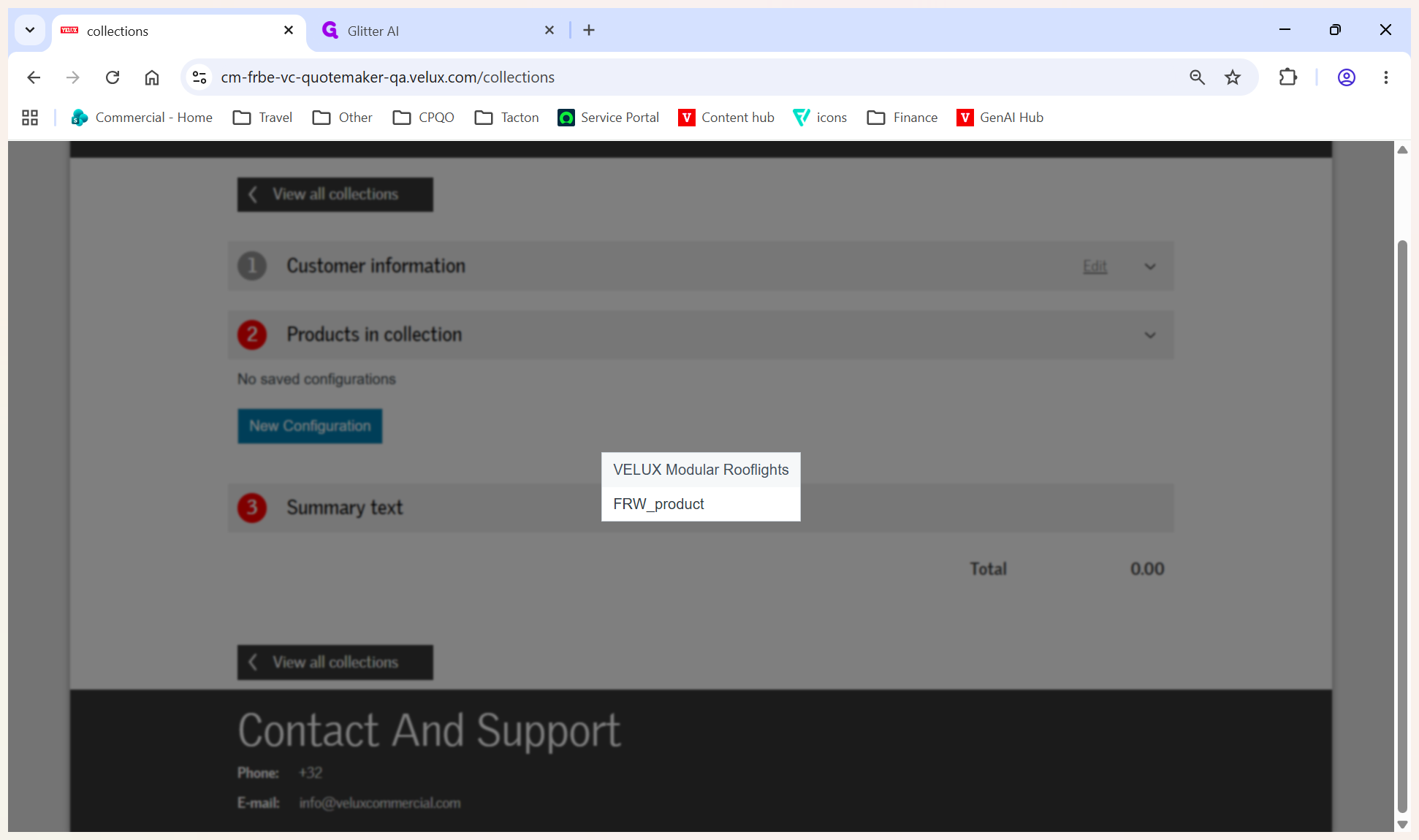Click the page vertical scrollbar thumb
The image size is (1419, 840).
click(x=1402, y=526)
